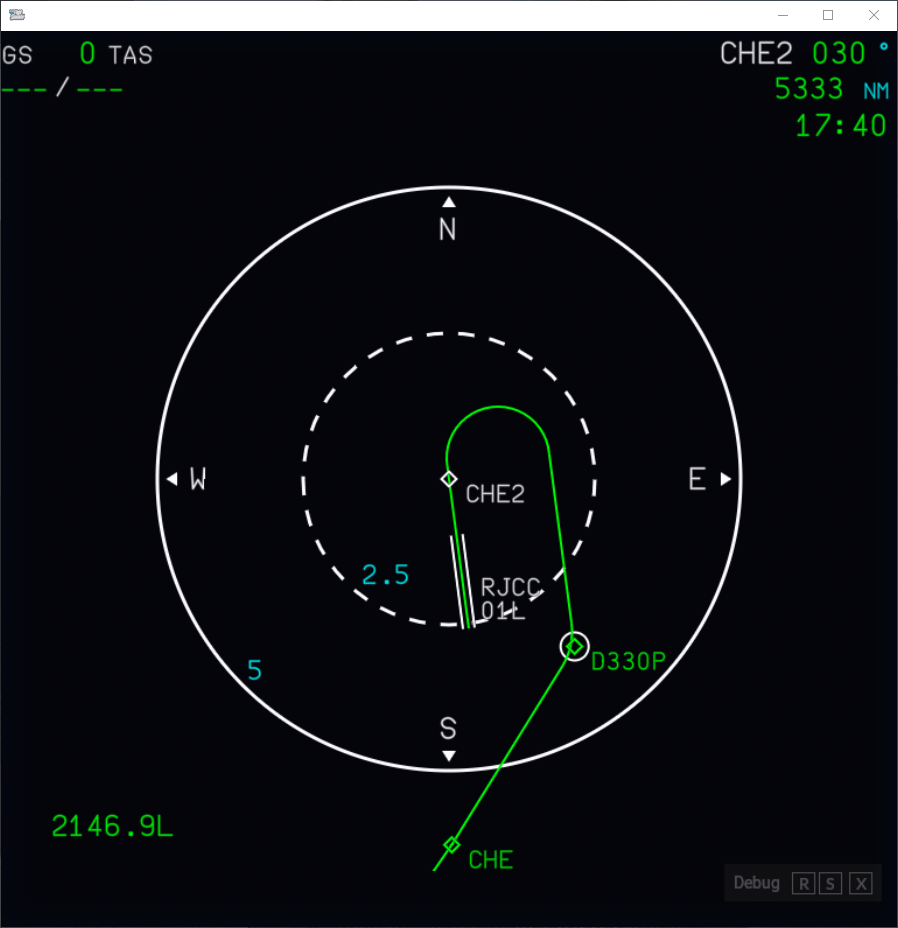The image size is (898, 928).
Task: Click the East arrow on compass ring
Action: click(x=726, y=479)
